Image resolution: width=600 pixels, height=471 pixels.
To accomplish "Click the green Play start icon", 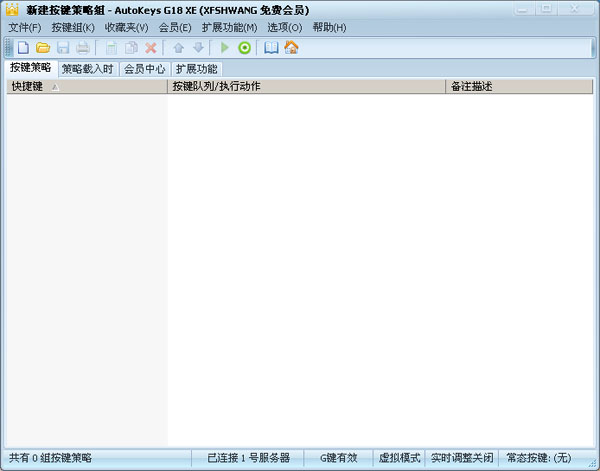I will click(225, 48).
